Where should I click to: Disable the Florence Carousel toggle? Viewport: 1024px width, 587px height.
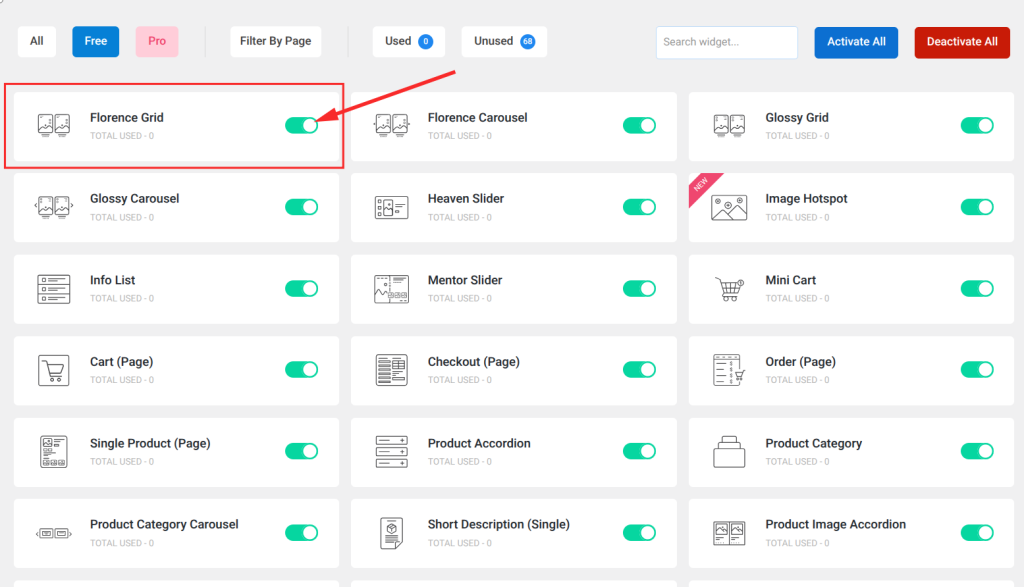[639, 125]
